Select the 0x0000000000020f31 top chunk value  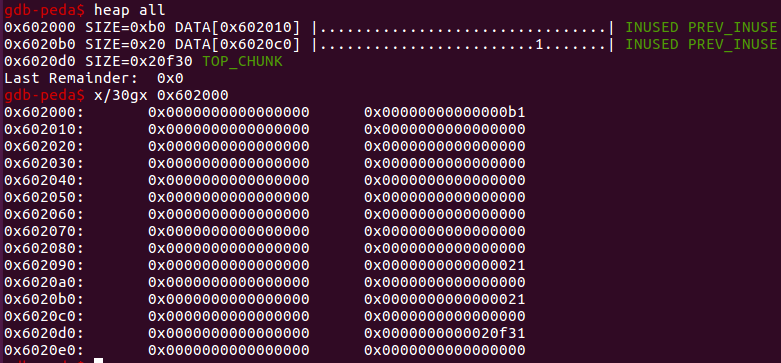tap(445, 333)
